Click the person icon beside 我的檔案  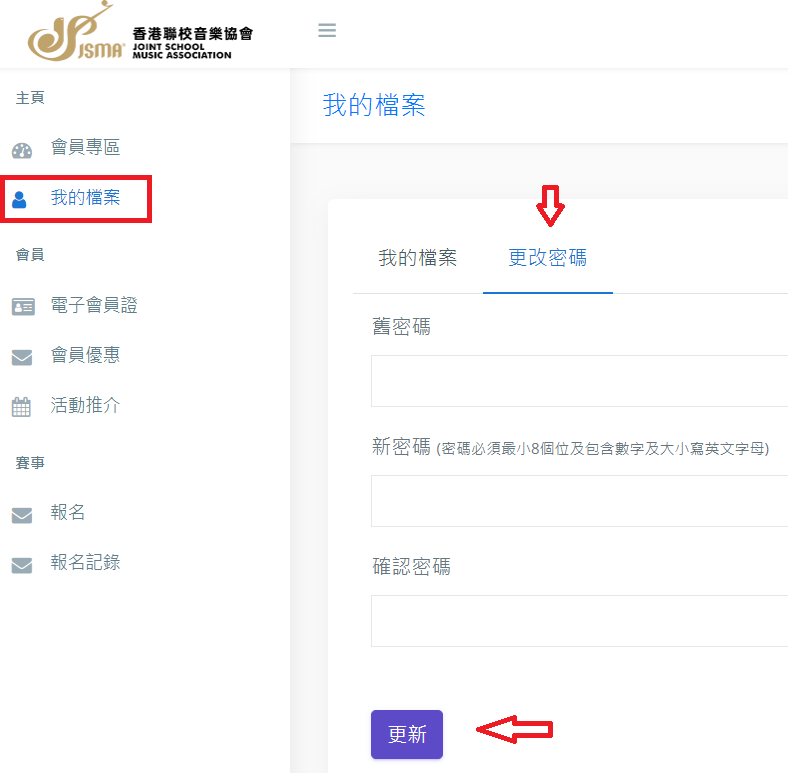[19, 200]
